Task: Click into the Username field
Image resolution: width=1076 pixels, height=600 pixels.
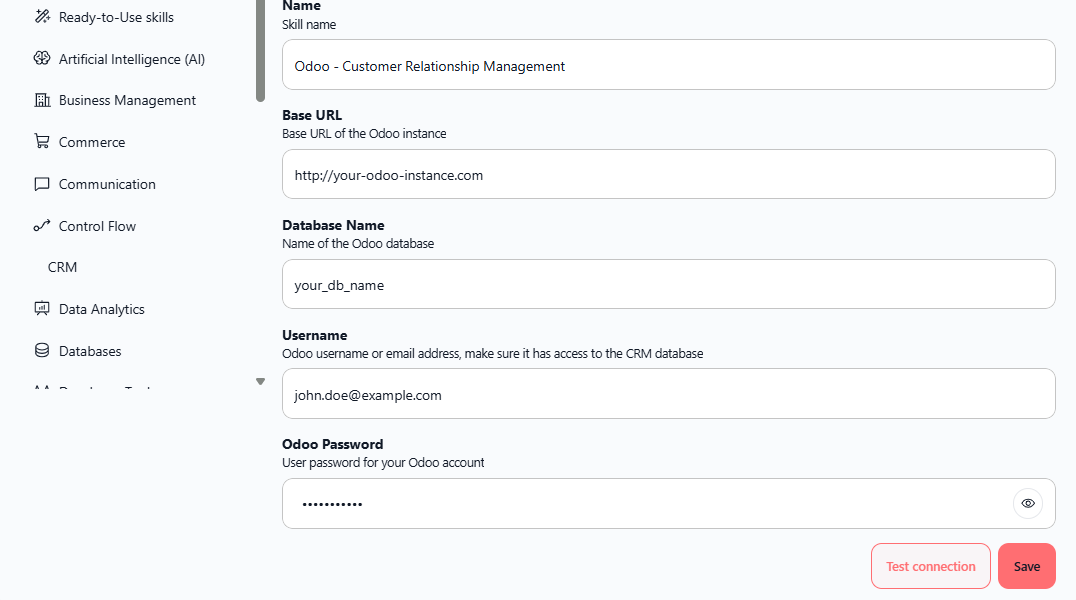Action: (668, 394)
